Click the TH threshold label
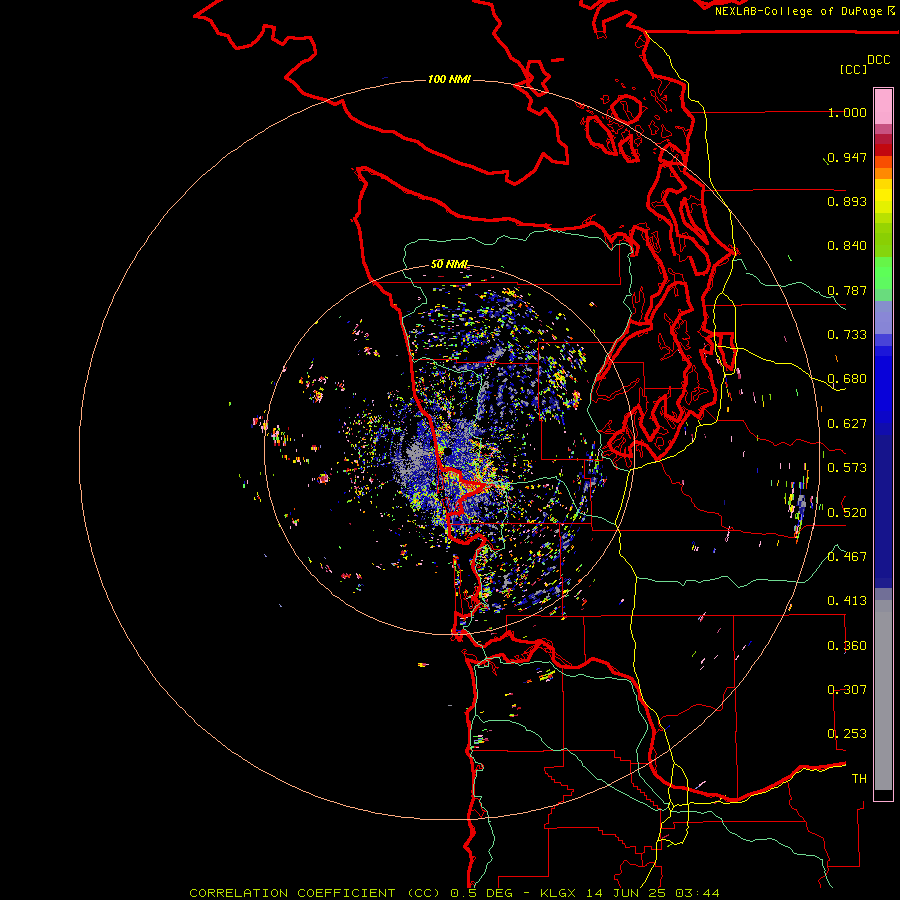900x900 pixels. coord(859,779)
